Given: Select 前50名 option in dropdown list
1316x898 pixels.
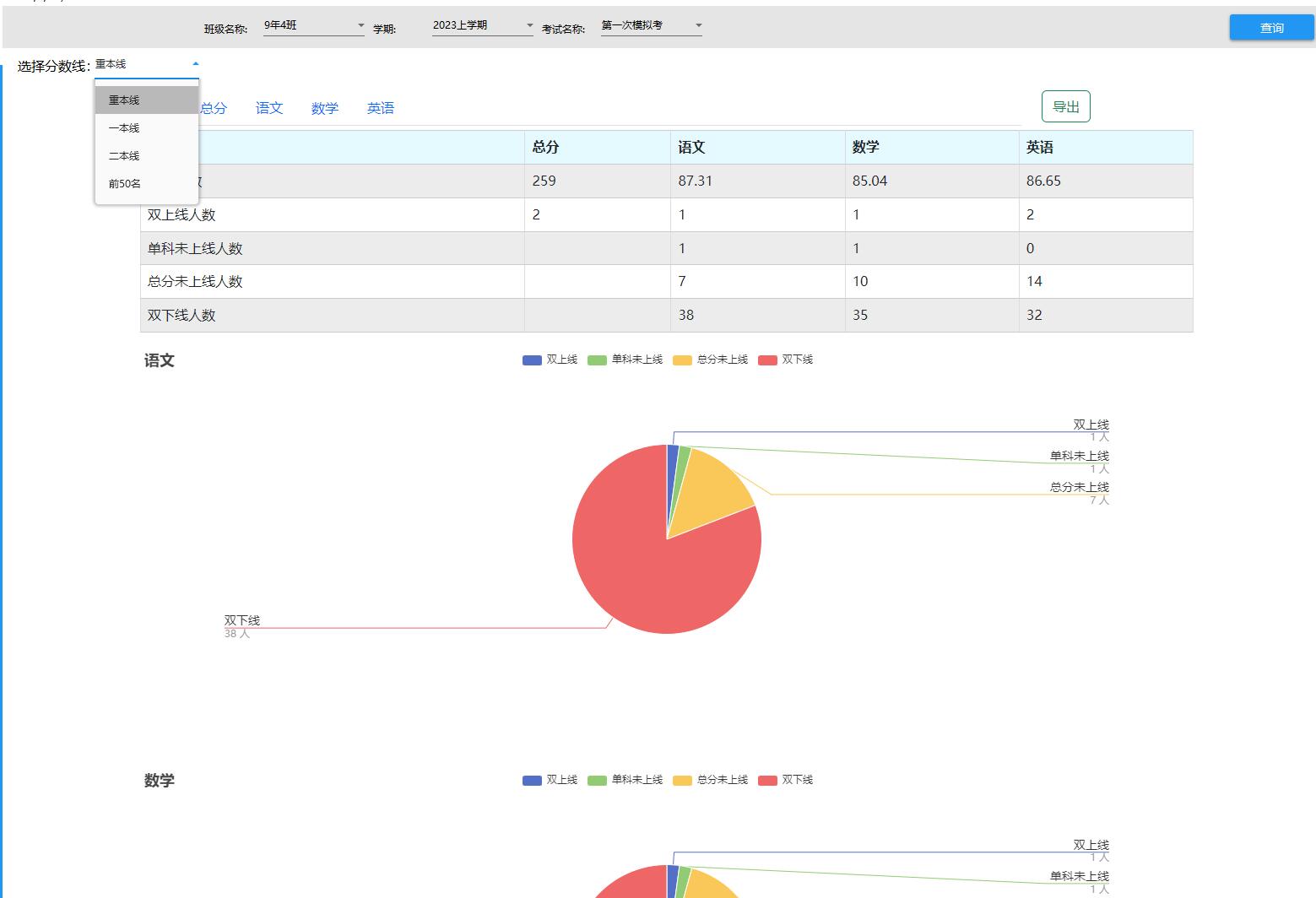Looking at the screenshot, I should pos(147,184).
